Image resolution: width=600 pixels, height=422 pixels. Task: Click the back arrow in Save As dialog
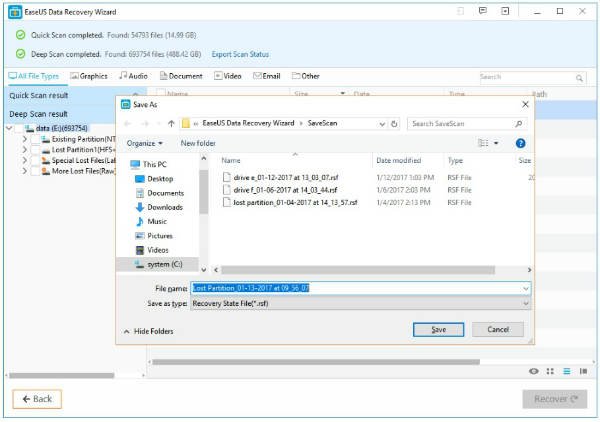pos(127,124)
